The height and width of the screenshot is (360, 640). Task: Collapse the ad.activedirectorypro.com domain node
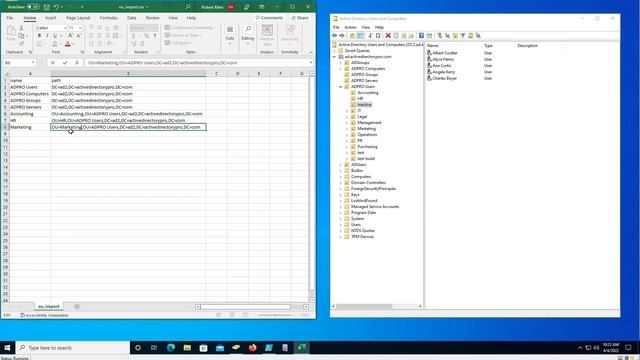[x=334, y=57]
